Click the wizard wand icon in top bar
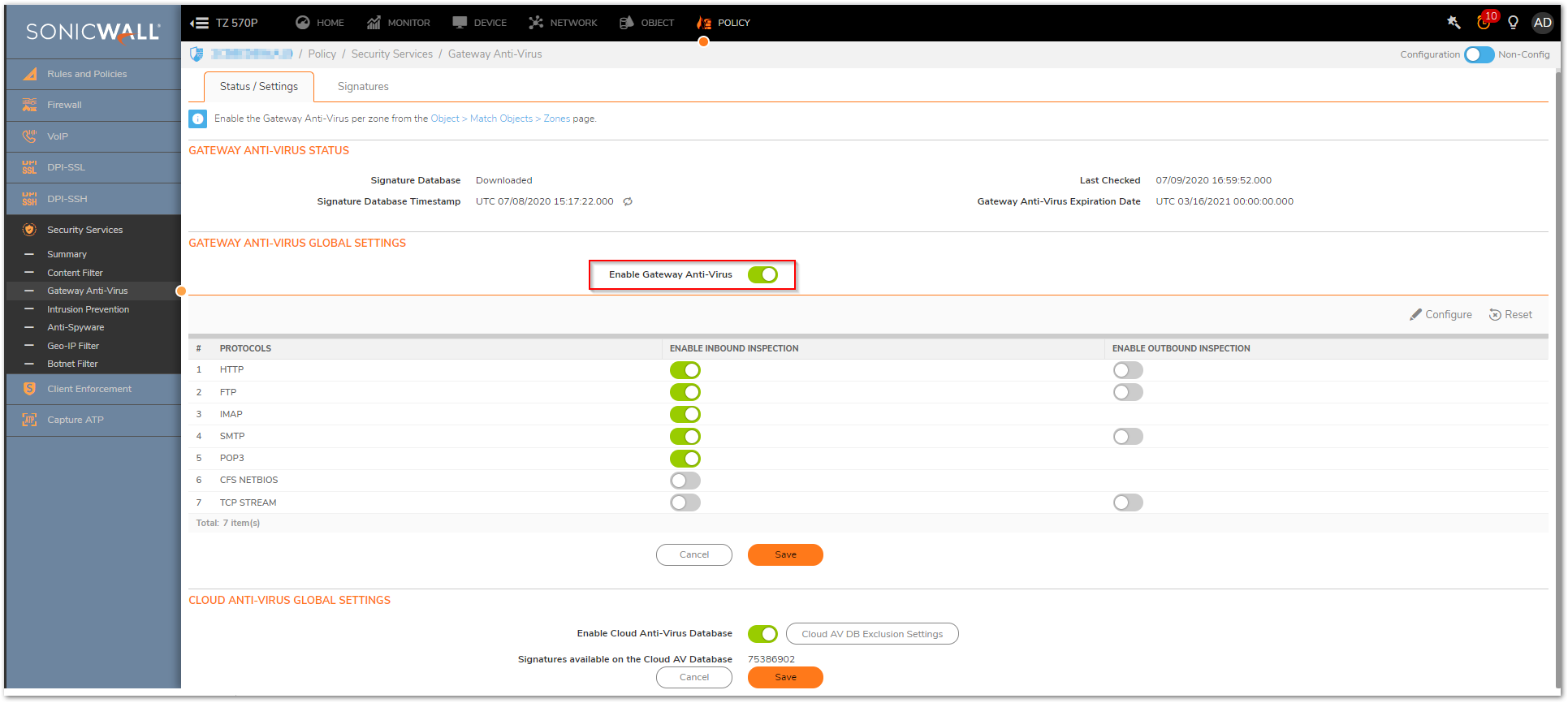Image resolution: width=1568 pixels, height=703 pixels. (x=1454, y=23)
